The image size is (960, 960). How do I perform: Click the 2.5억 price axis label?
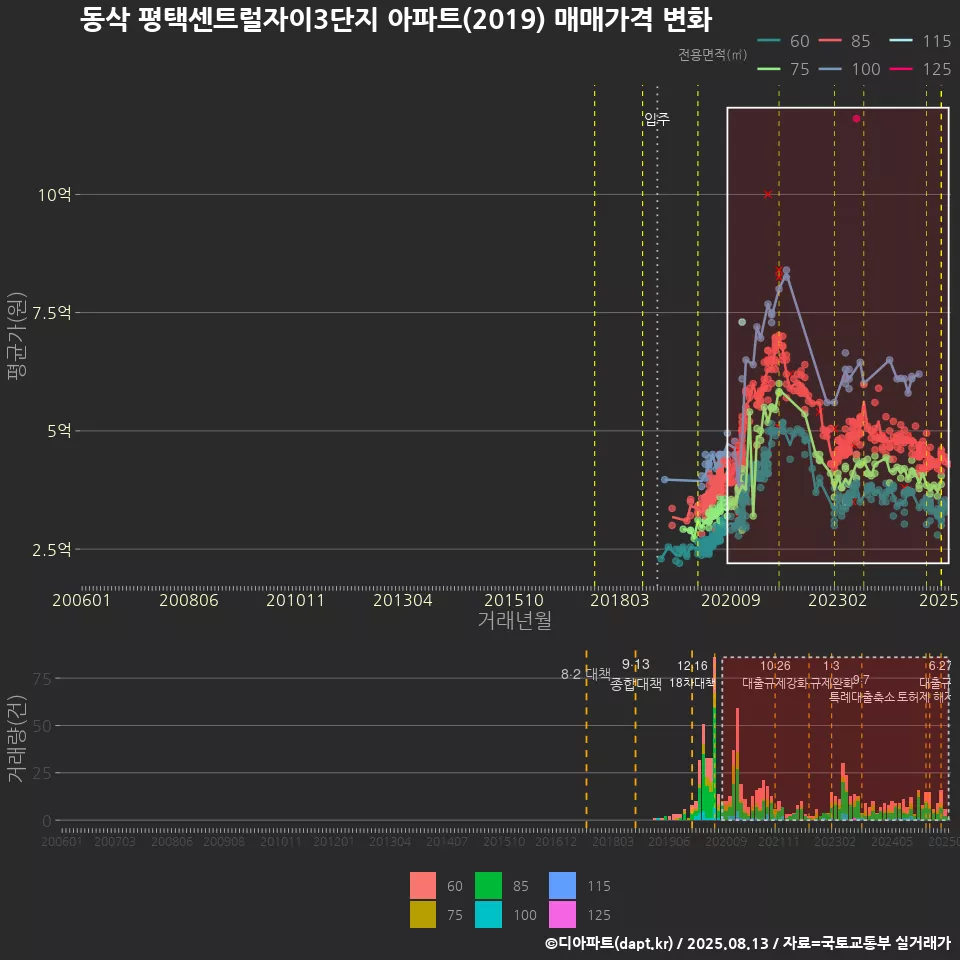[51, 550]
